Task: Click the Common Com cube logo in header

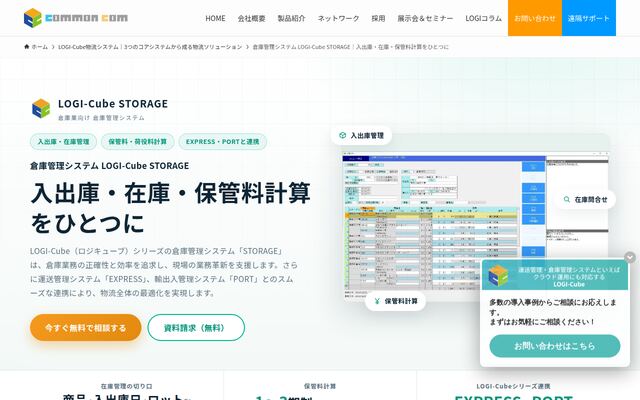Action: pyautogui.click(x=33, y=18)
